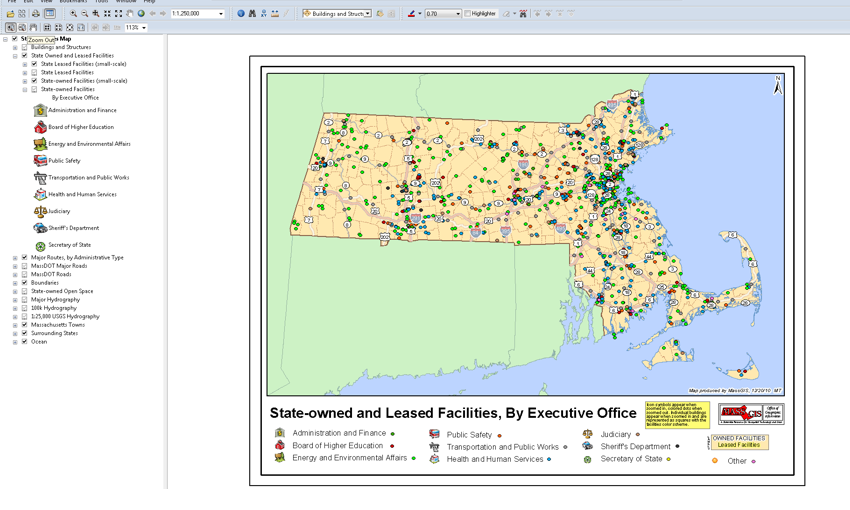Toggle the Massachusetts Towns layer checkbox
This screenshot has width=850, height=510.
point(25,325)
